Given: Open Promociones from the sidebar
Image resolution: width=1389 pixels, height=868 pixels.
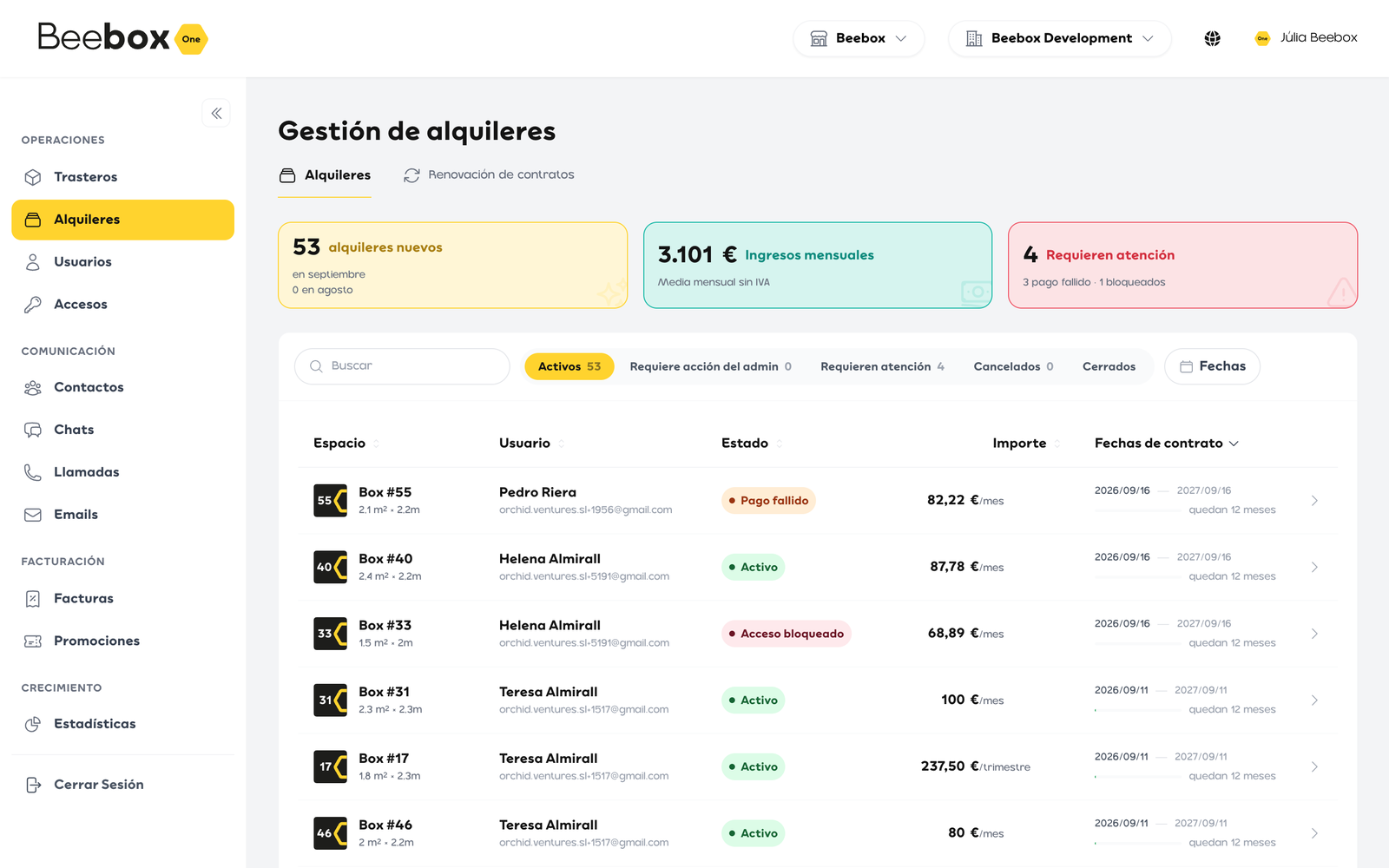Looking at the screenshot, I should tap(122, 641).
